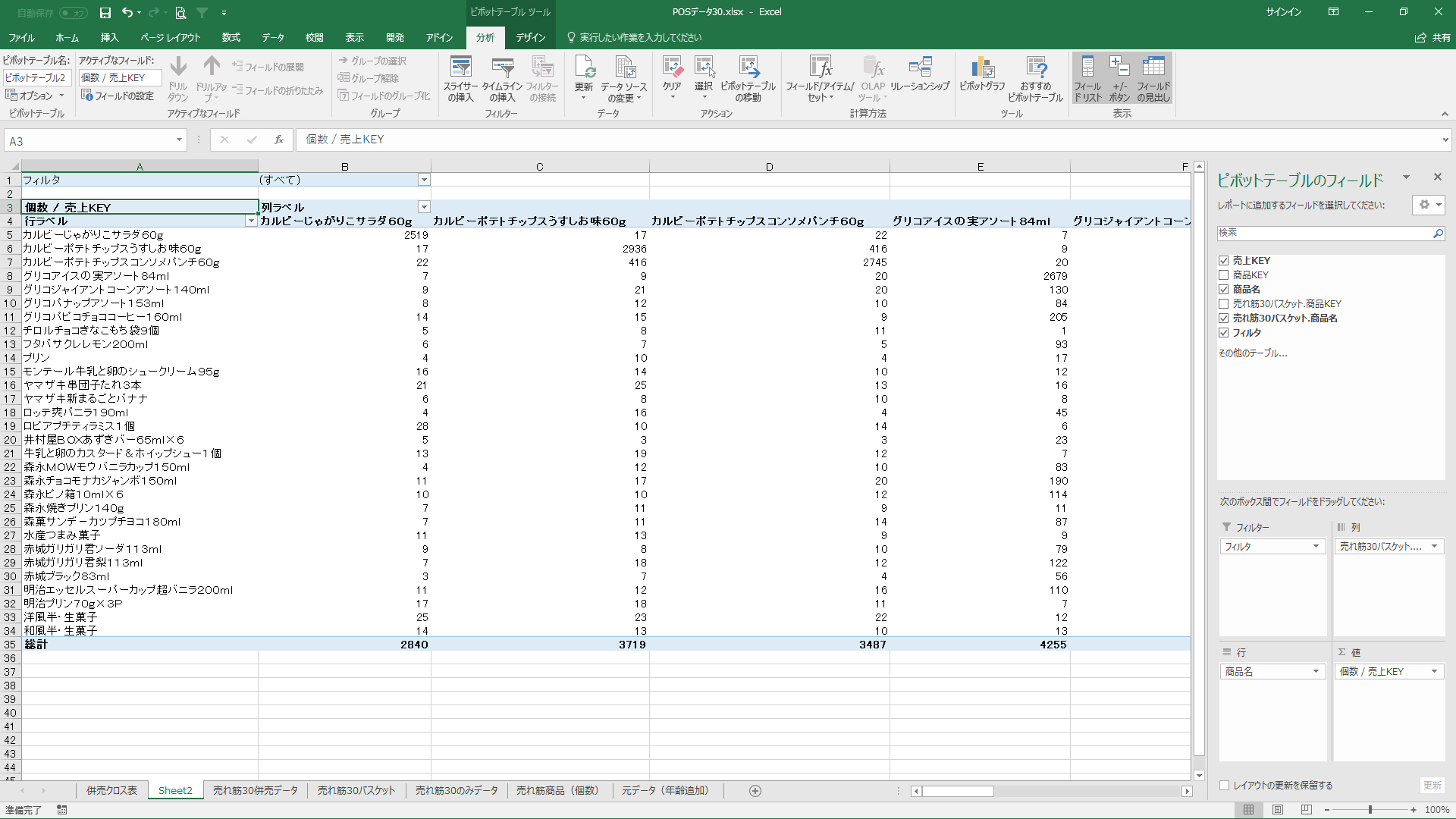Uncheck 売れ筋30バスケット.商品名 checkbox
This screenshot has width=1456, height=819.
[x=1223, y=318]
